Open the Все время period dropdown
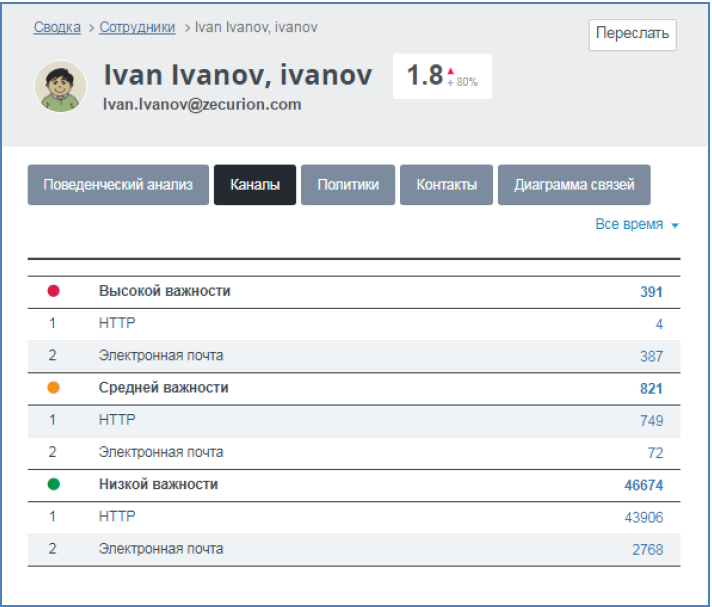The width and height of the screenshot is (712, 607). [x=636, y=225]
